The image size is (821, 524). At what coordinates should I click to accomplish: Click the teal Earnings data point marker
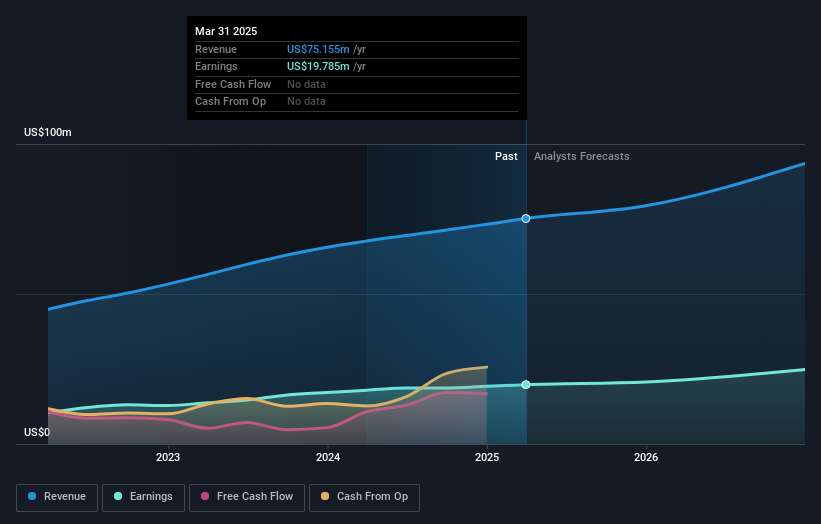(526, 385)
